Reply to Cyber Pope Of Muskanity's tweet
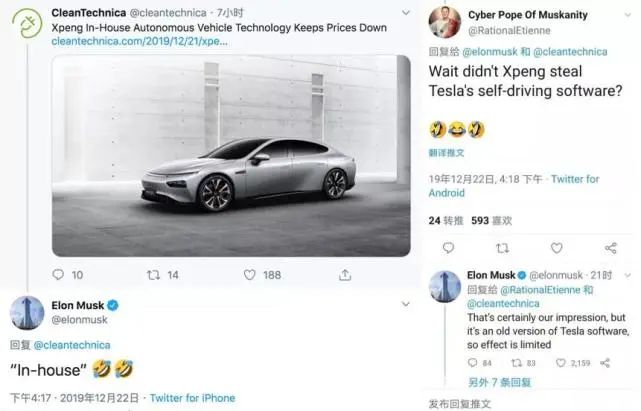 click(x=447, y=248)
